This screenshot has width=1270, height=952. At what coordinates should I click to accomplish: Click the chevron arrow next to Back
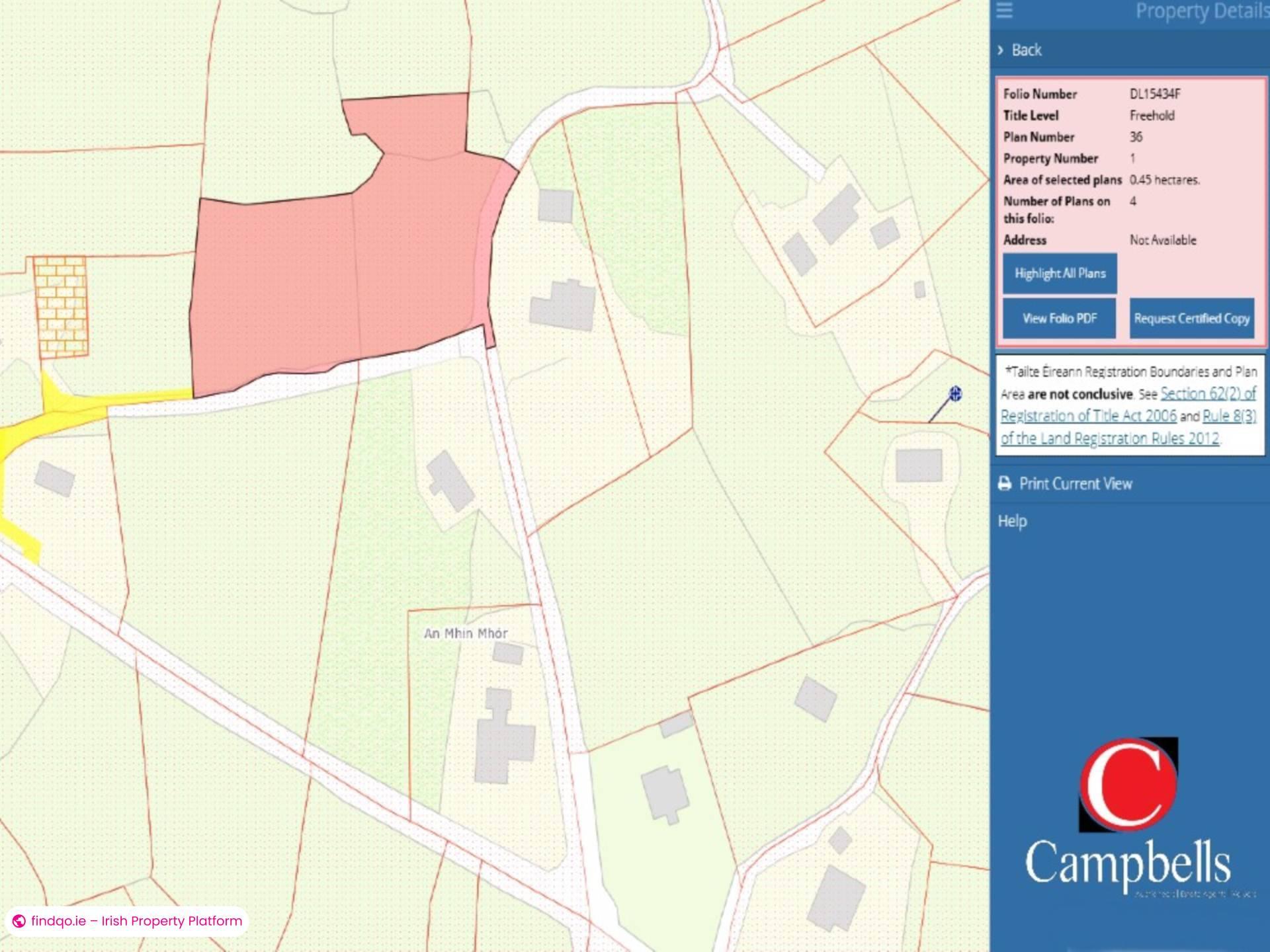click(1000, 50)
